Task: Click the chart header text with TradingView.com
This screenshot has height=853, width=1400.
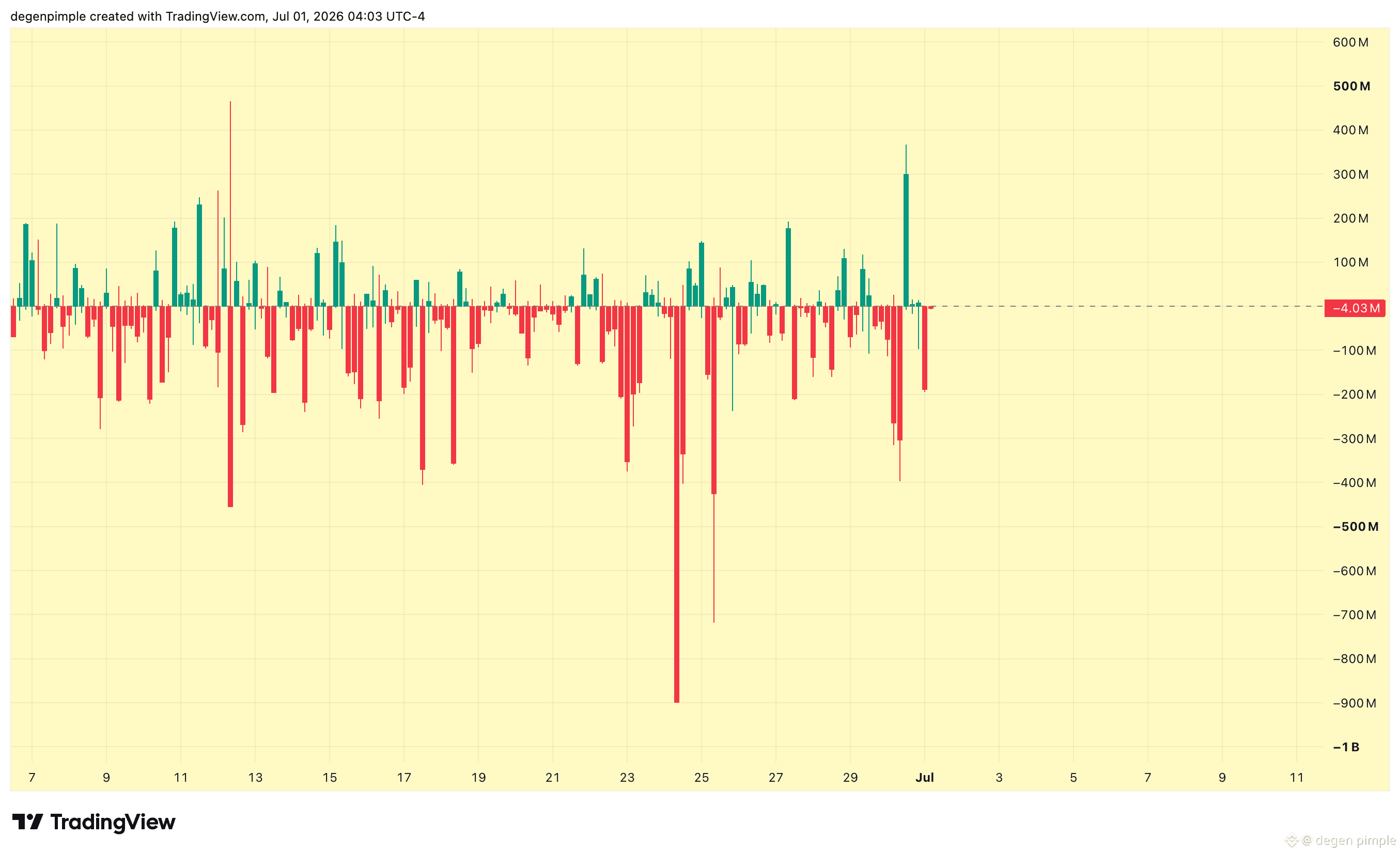Action: click(x=217, y=16)
